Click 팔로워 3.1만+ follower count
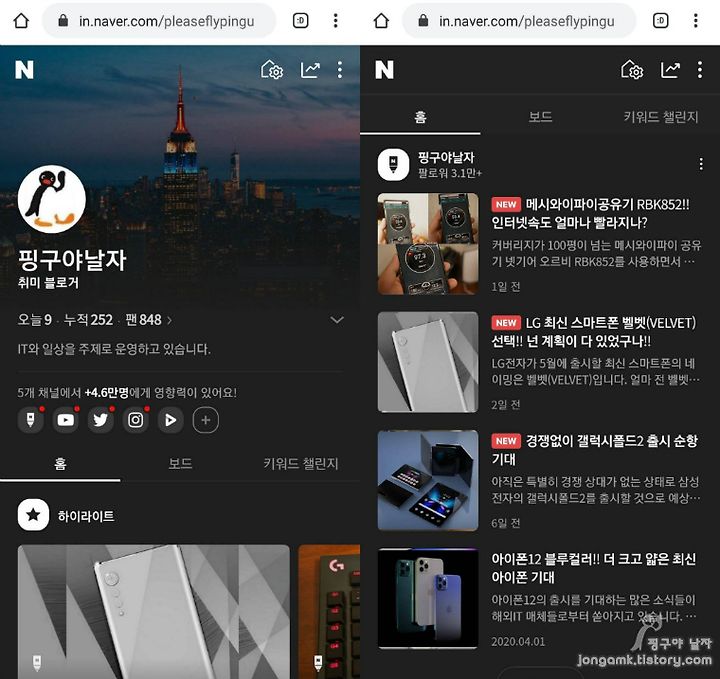Screen dimensions: 720x679 450,173
